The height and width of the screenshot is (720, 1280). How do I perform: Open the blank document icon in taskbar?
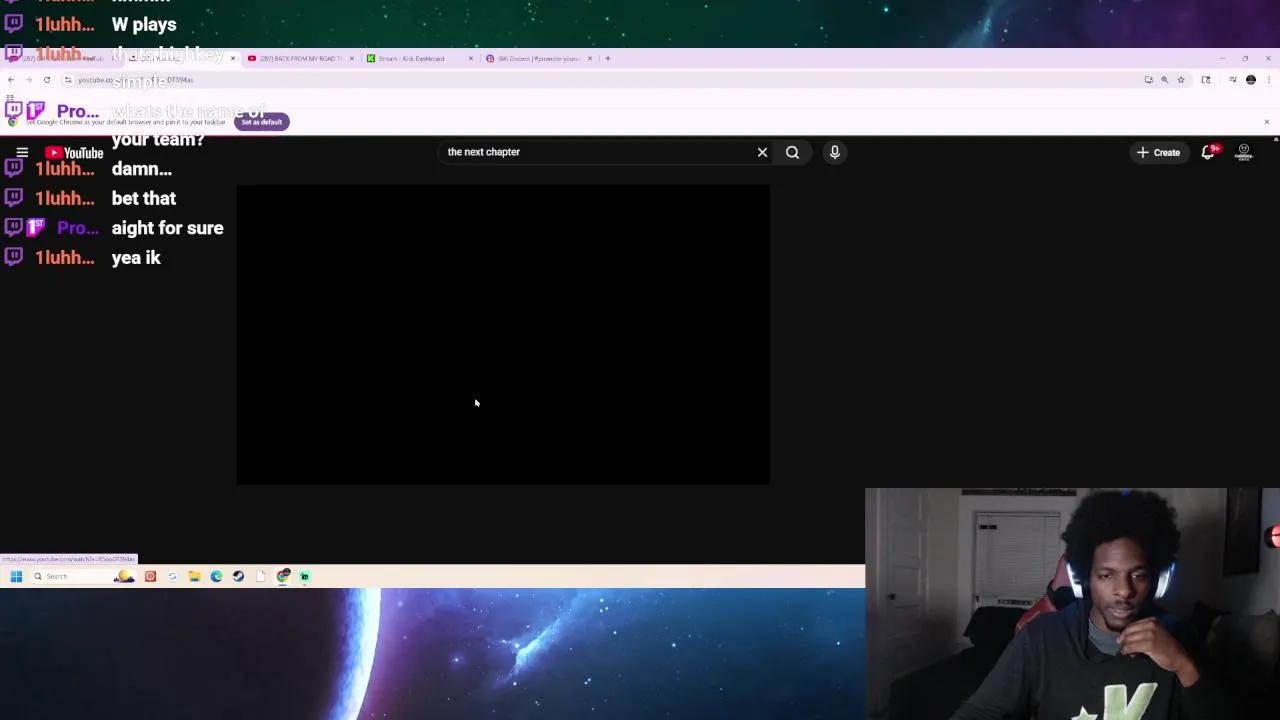click(261, 576)
